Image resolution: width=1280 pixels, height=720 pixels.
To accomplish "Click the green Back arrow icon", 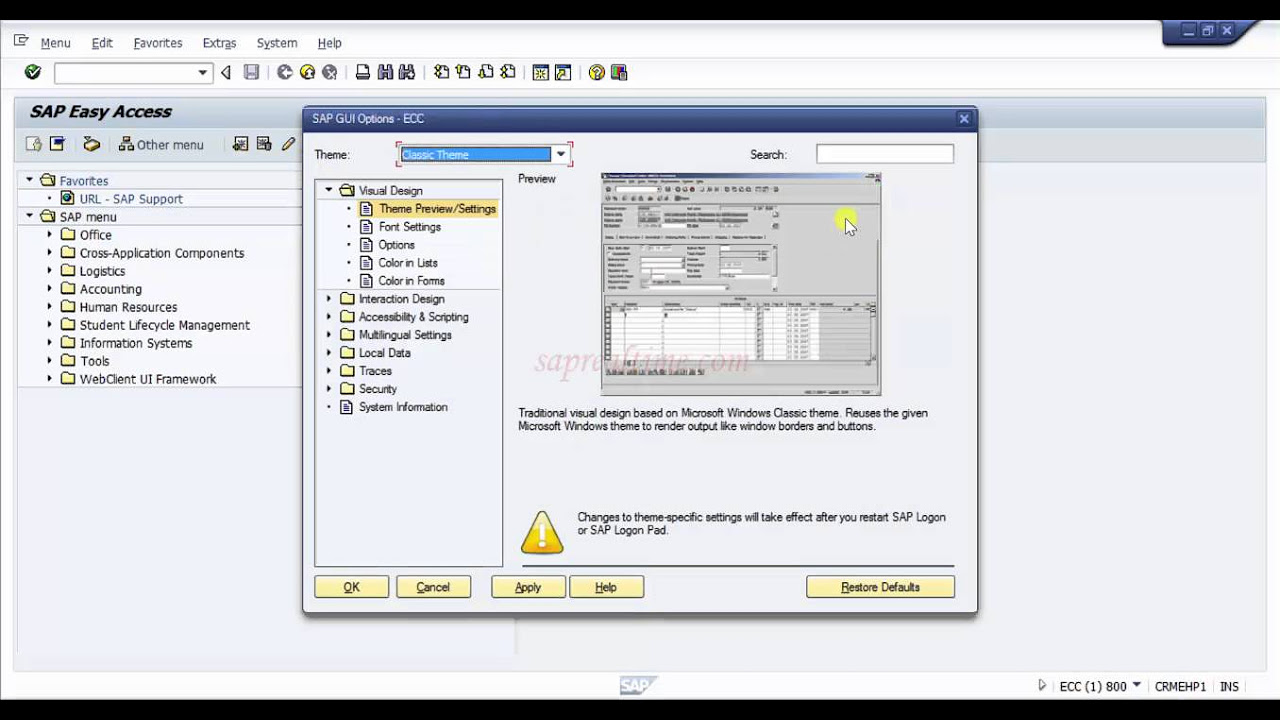I will 285,72.
